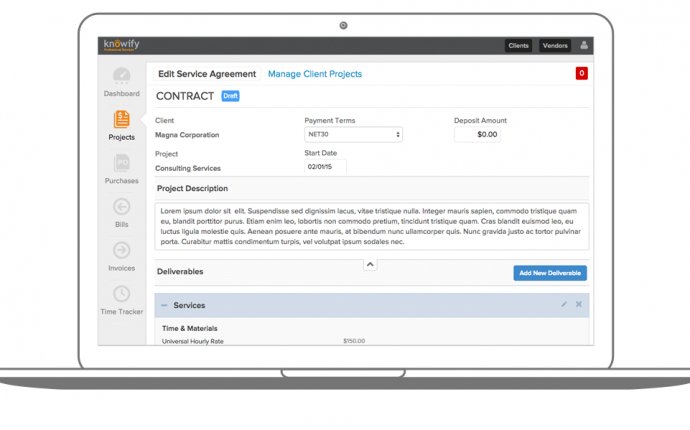Screen dimensions: 690x430
Task: Collapse the project description with chevron
Action: pos(369,264)
